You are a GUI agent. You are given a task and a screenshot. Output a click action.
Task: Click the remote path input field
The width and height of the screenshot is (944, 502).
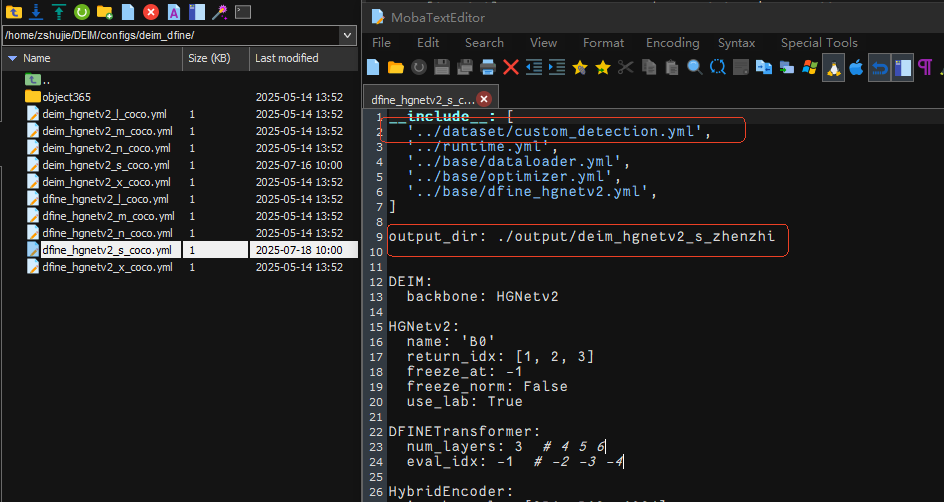pos(172,35)
